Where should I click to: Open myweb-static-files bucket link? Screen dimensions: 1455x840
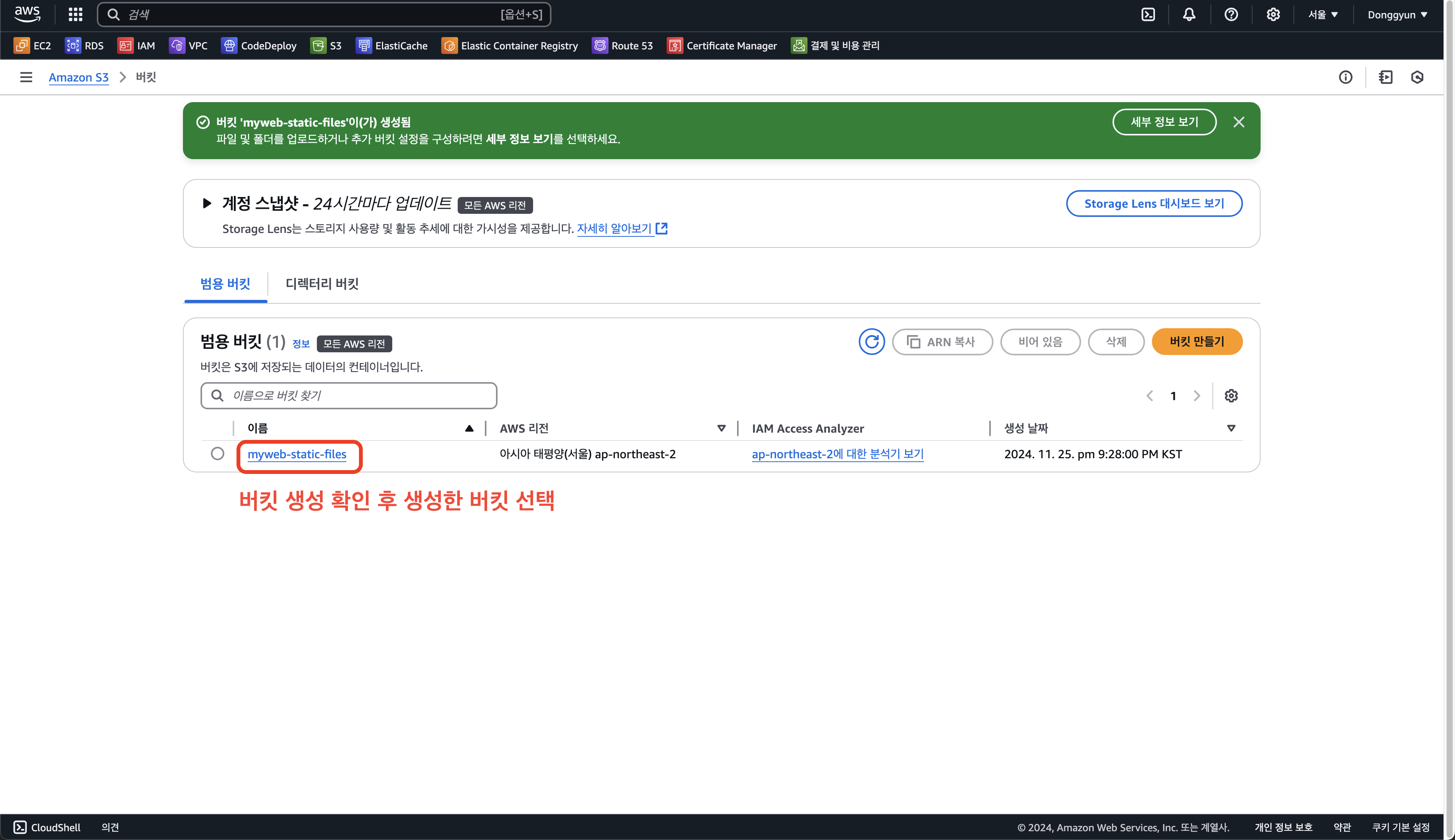click(297, 454)
